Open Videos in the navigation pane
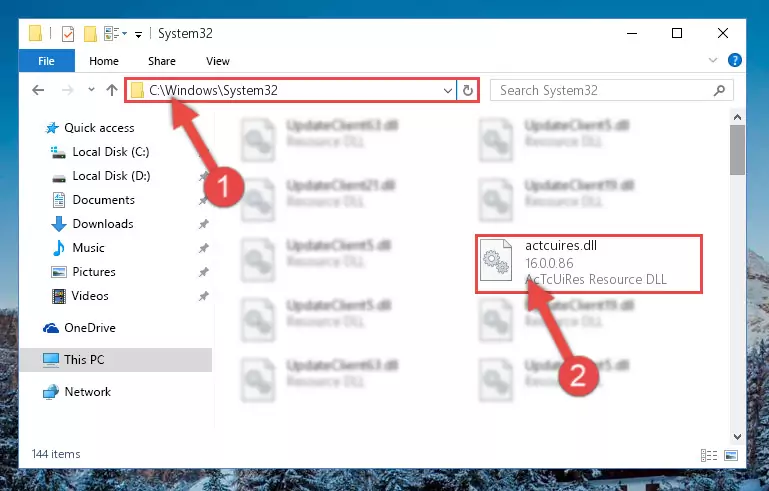Screen dimensions: 769x491 click(90, 296)
